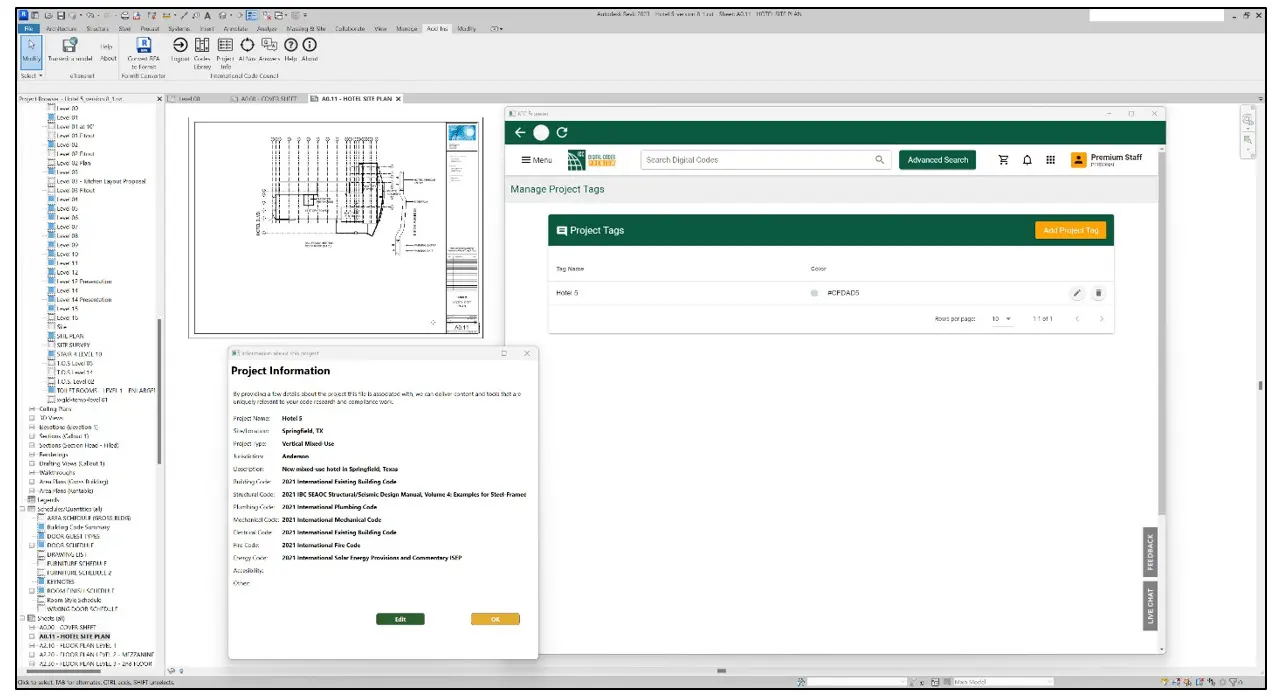Screen dimensions: 1273x696
Task: Open the FEEDBACK side tab
Action: coord(1150,552)
